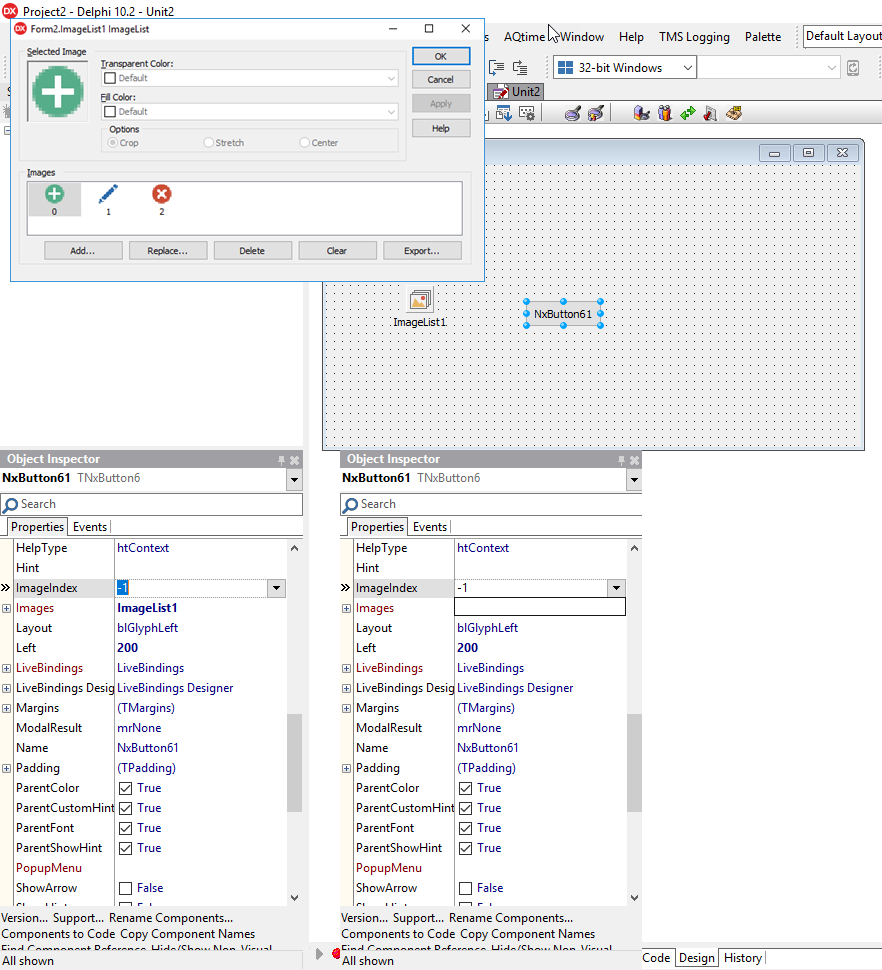Switch to the Unit2 editor tab

click(517, 92)
